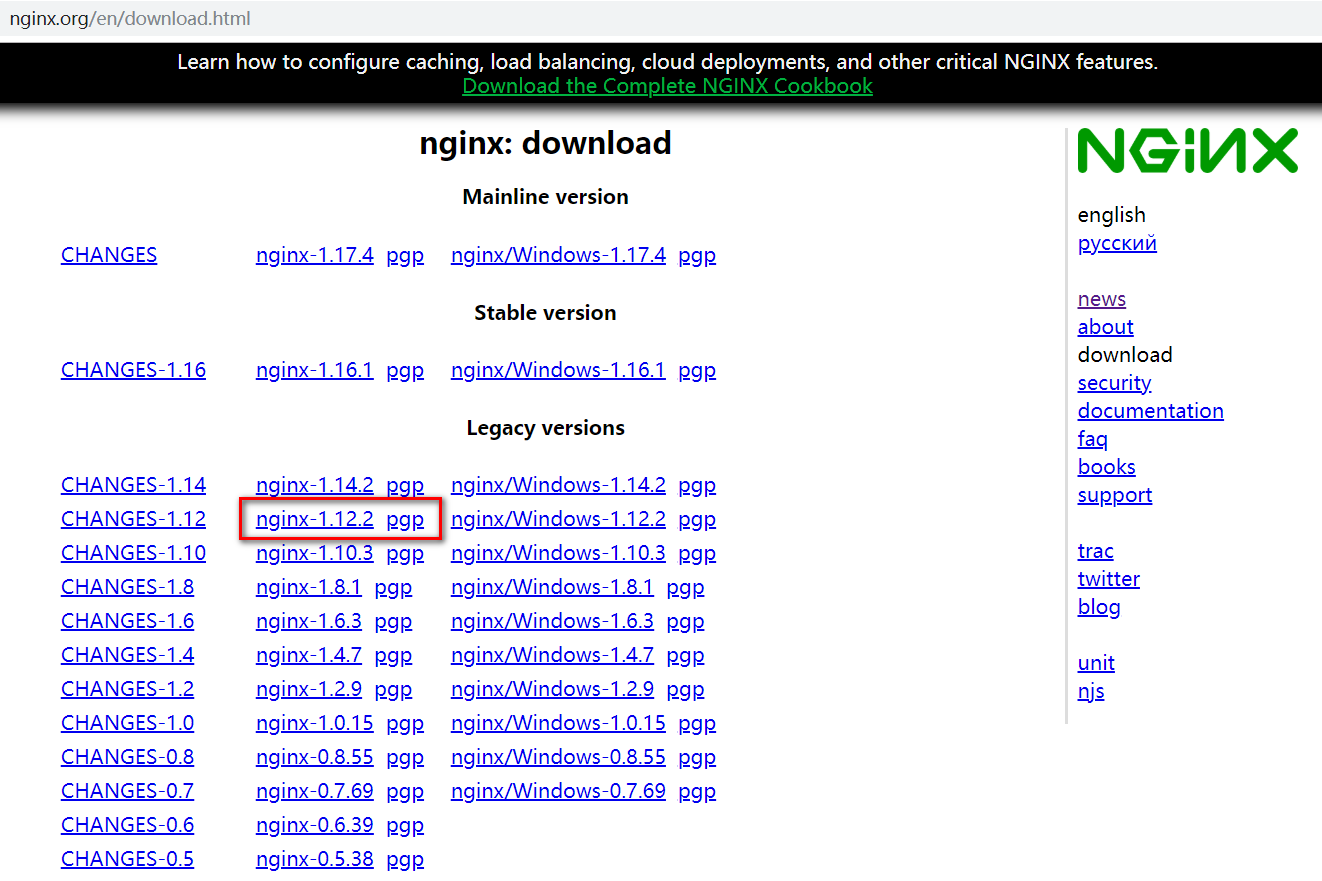
Task: Open pgp signature beside nginx-1.16.1
Action: click(x=405, y=371)
